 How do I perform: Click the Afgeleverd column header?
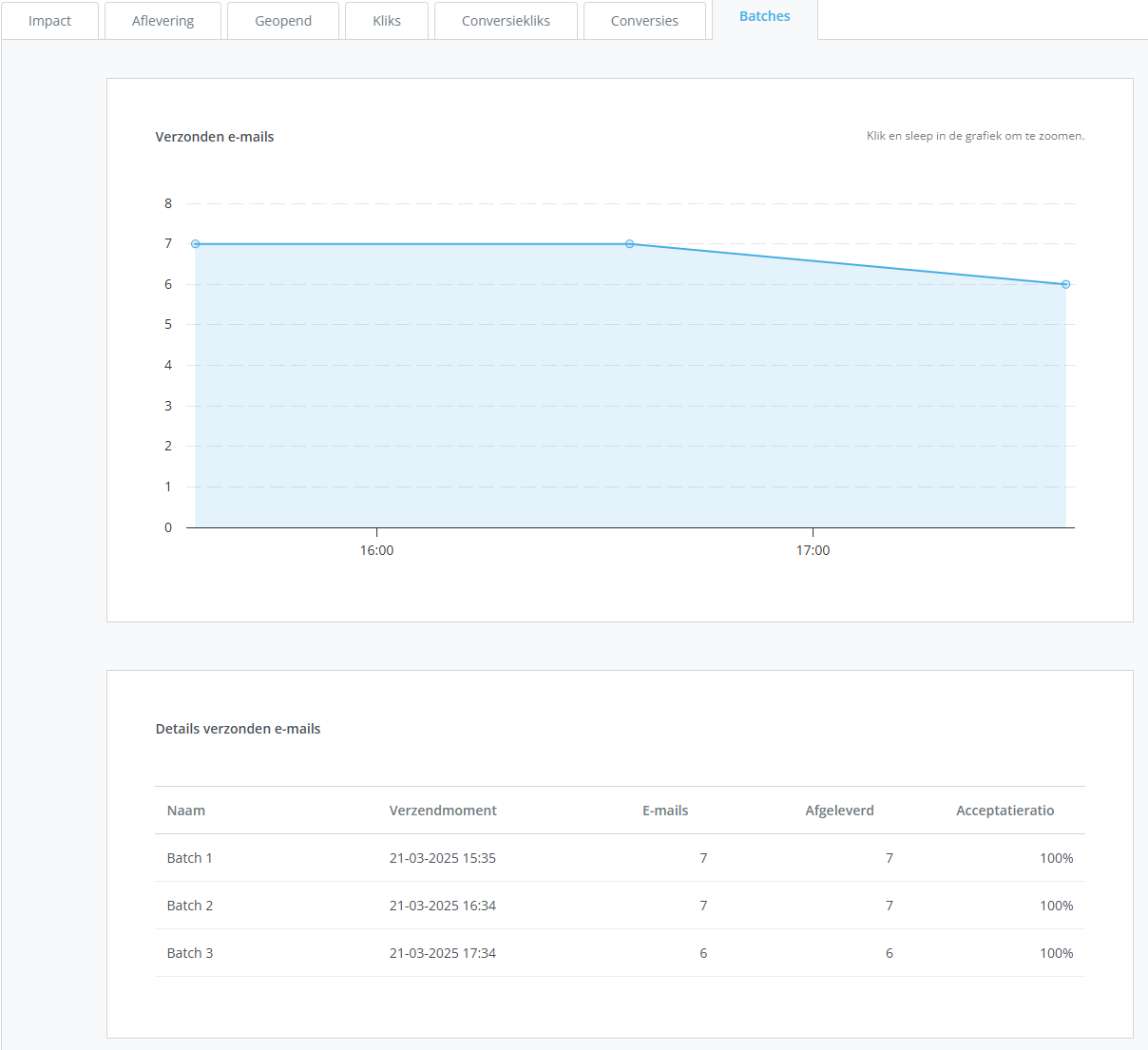[839, 811]
